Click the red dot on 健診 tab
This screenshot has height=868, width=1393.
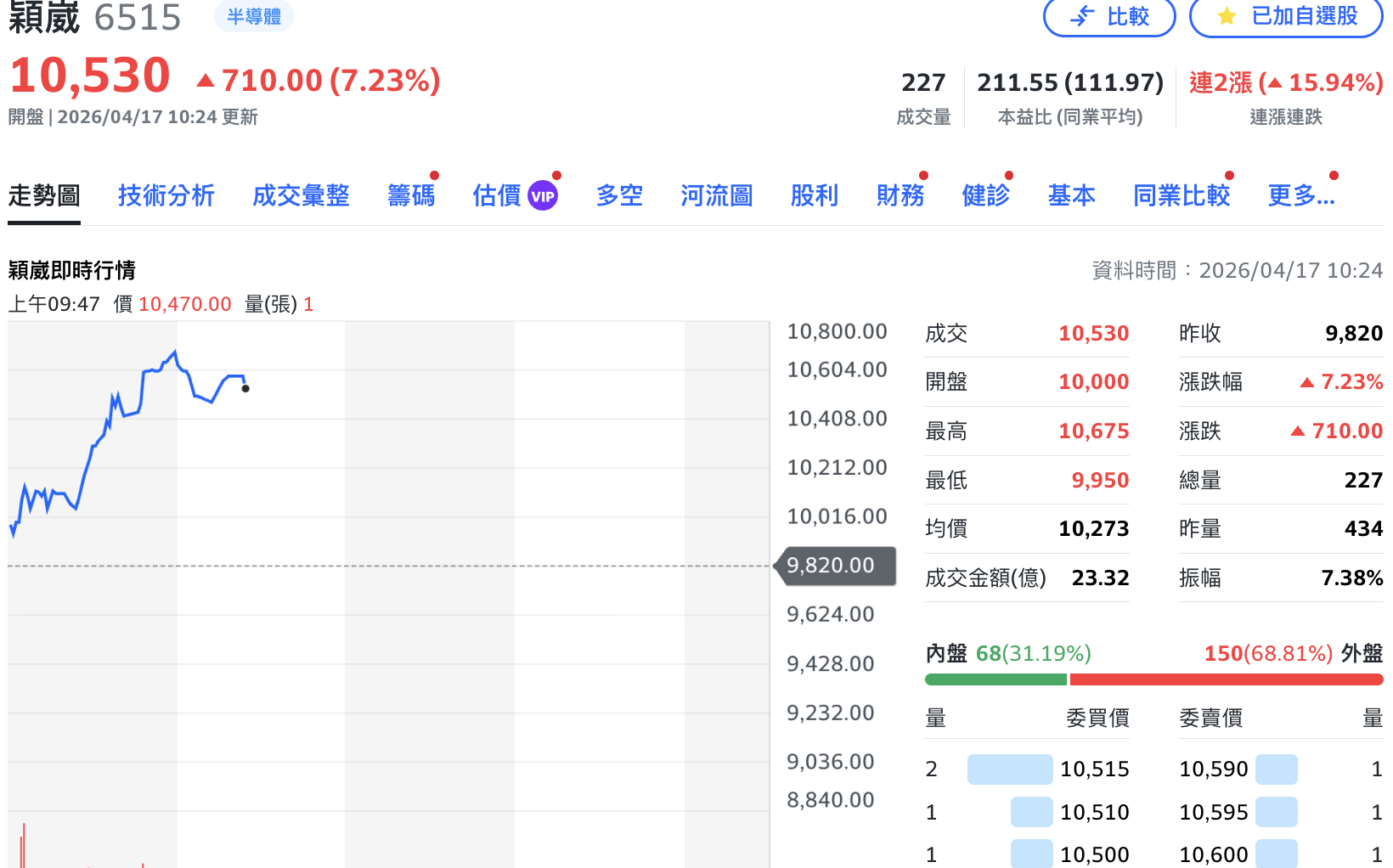click(1009, 175)
